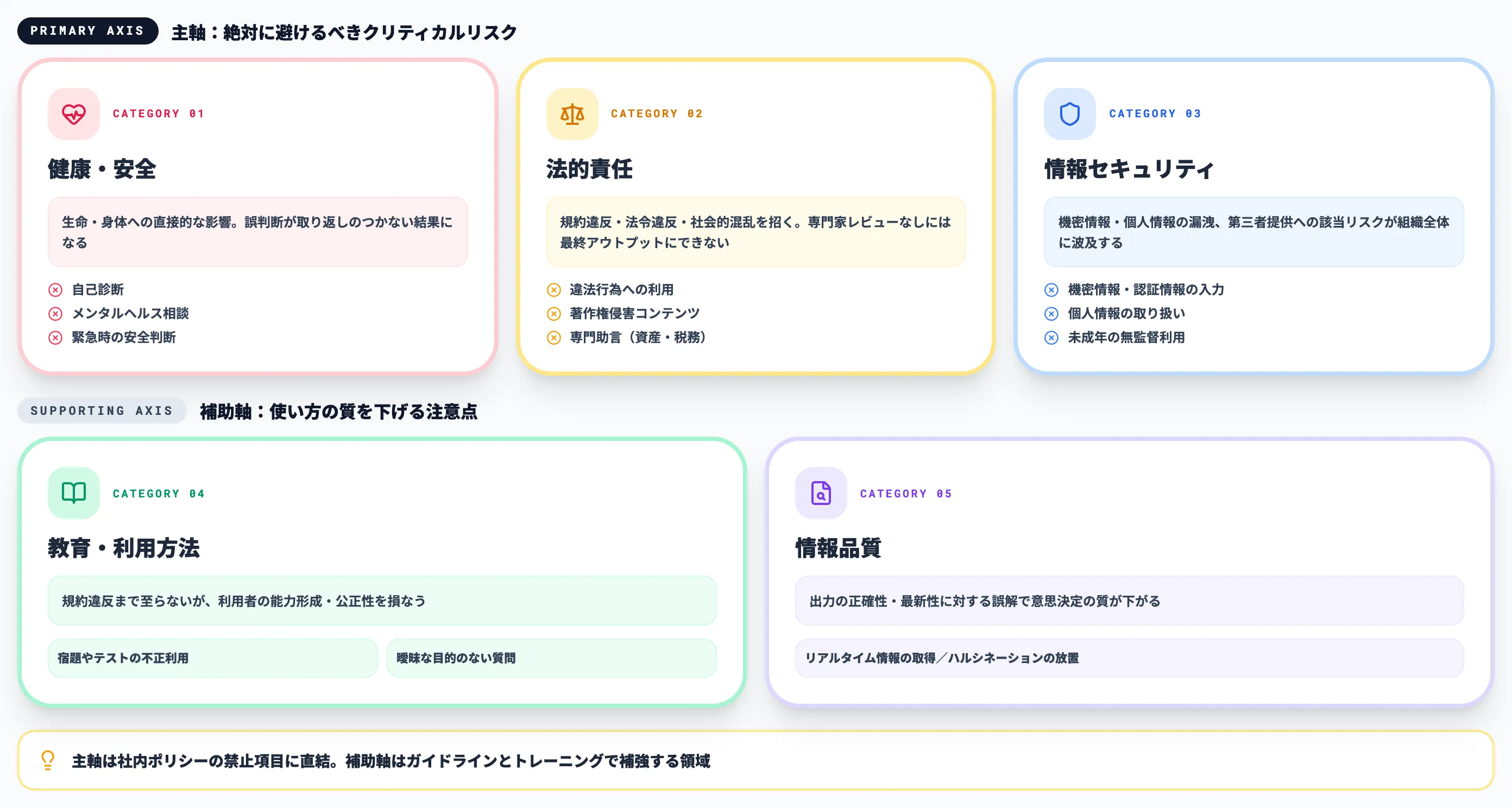Click the 情報品質 card title
Image resolution: width=1512 pixels, height=808 pixels.
[838, 548]
